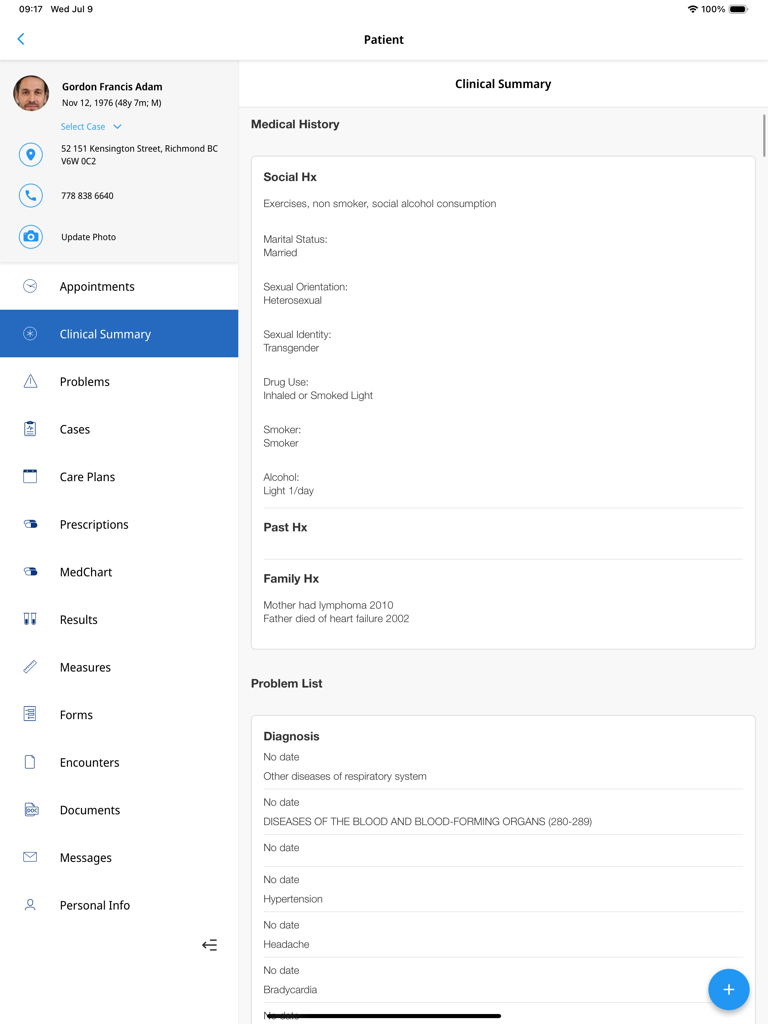Tap the phone number 778 838 6640
This screenshot has height=1024, width=768.
87,196
